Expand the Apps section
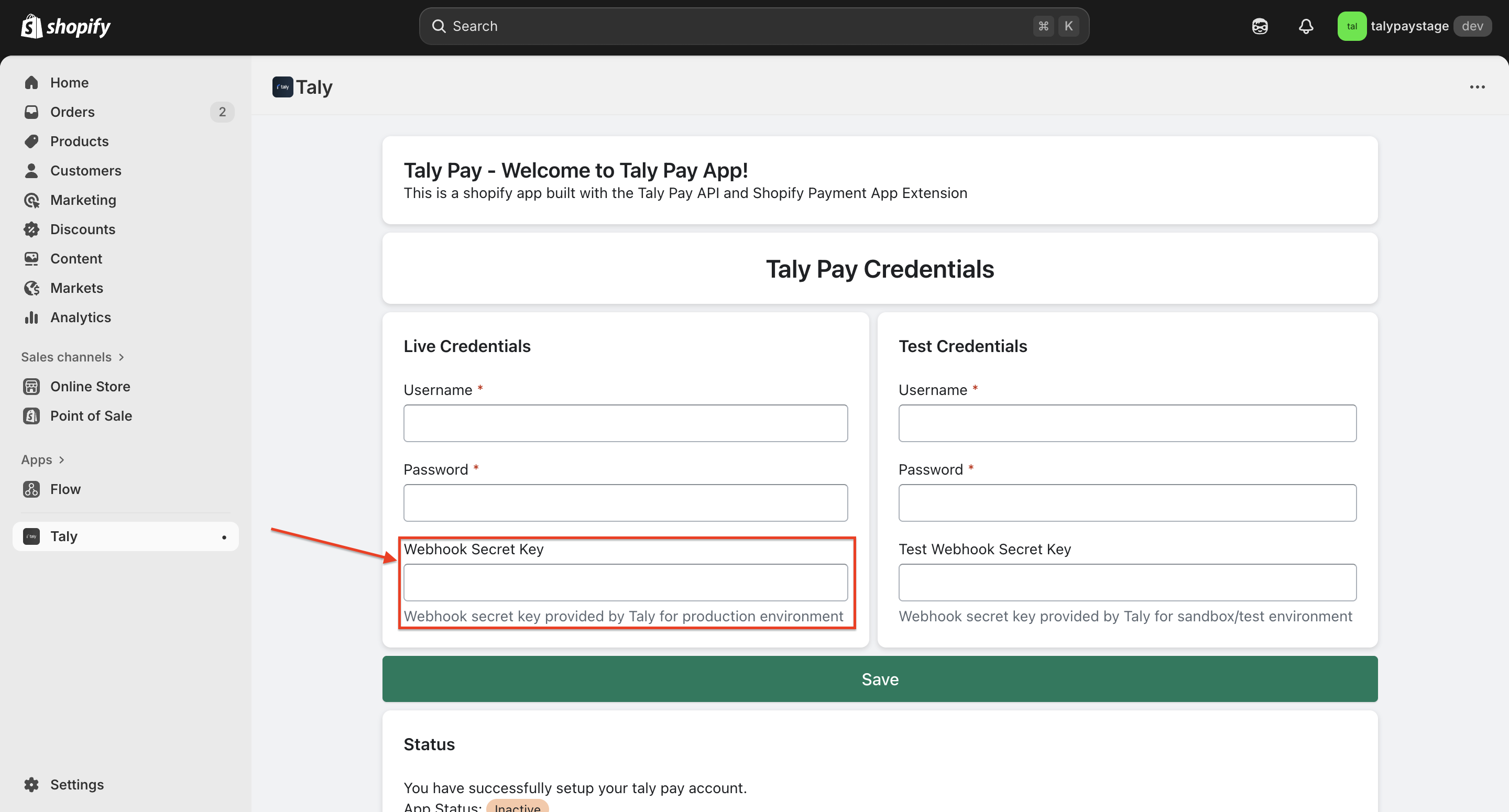The image size is (1509, 812). point(43,460)
